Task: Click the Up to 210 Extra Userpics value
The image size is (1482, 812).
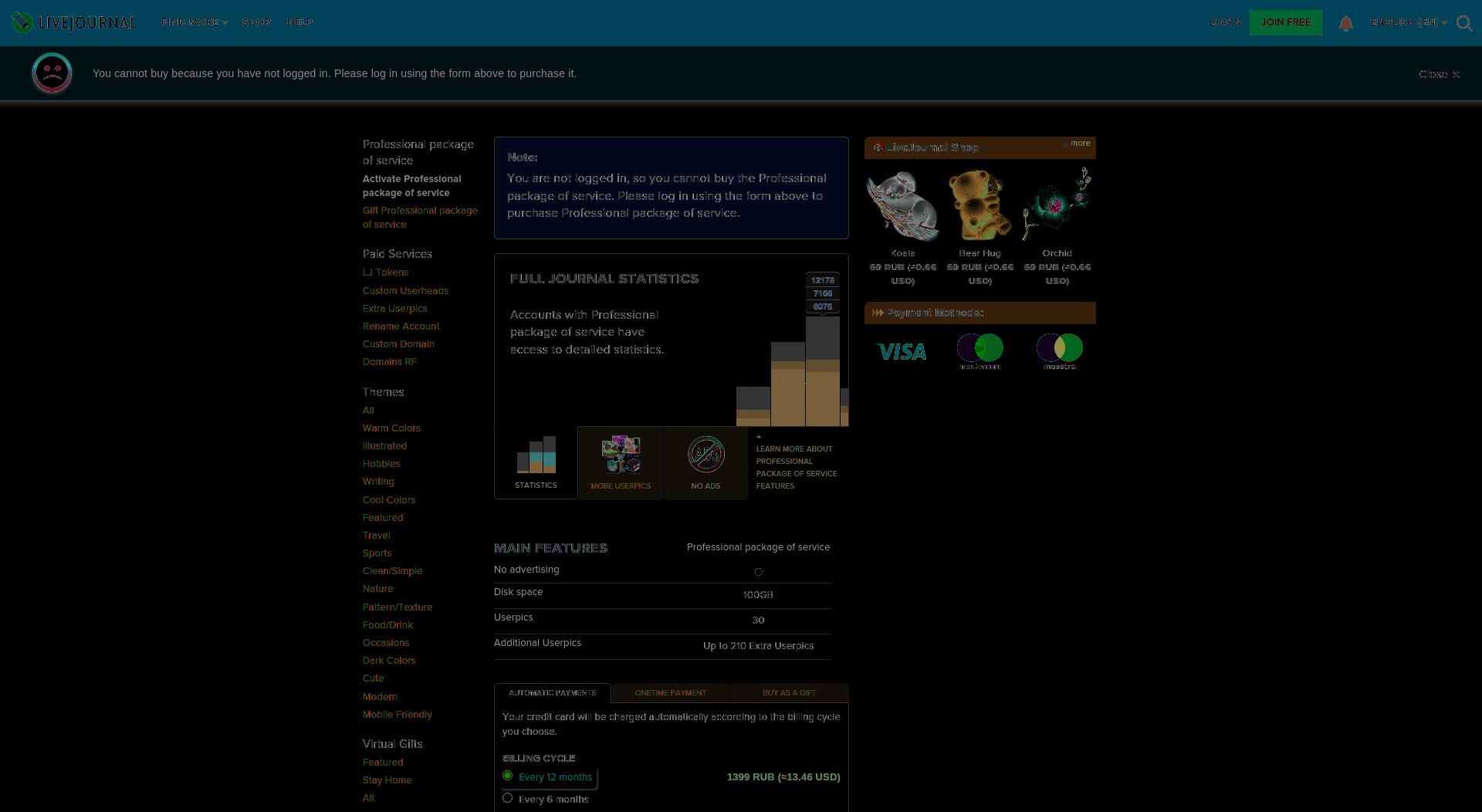Action: pyautogui.click(x=758, y=646)
